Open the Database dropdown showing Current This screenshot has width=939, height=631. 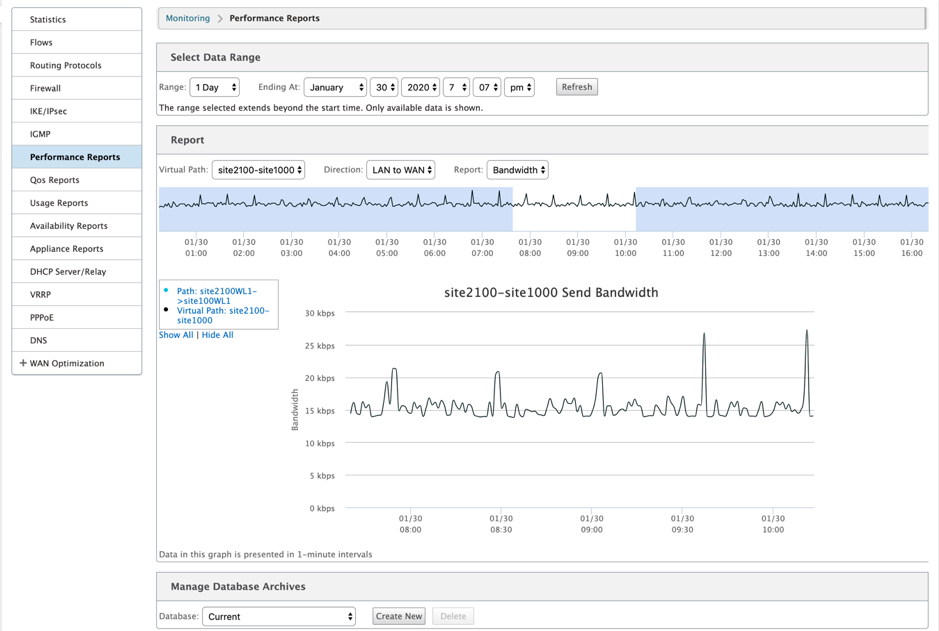[x=279, y=616]
